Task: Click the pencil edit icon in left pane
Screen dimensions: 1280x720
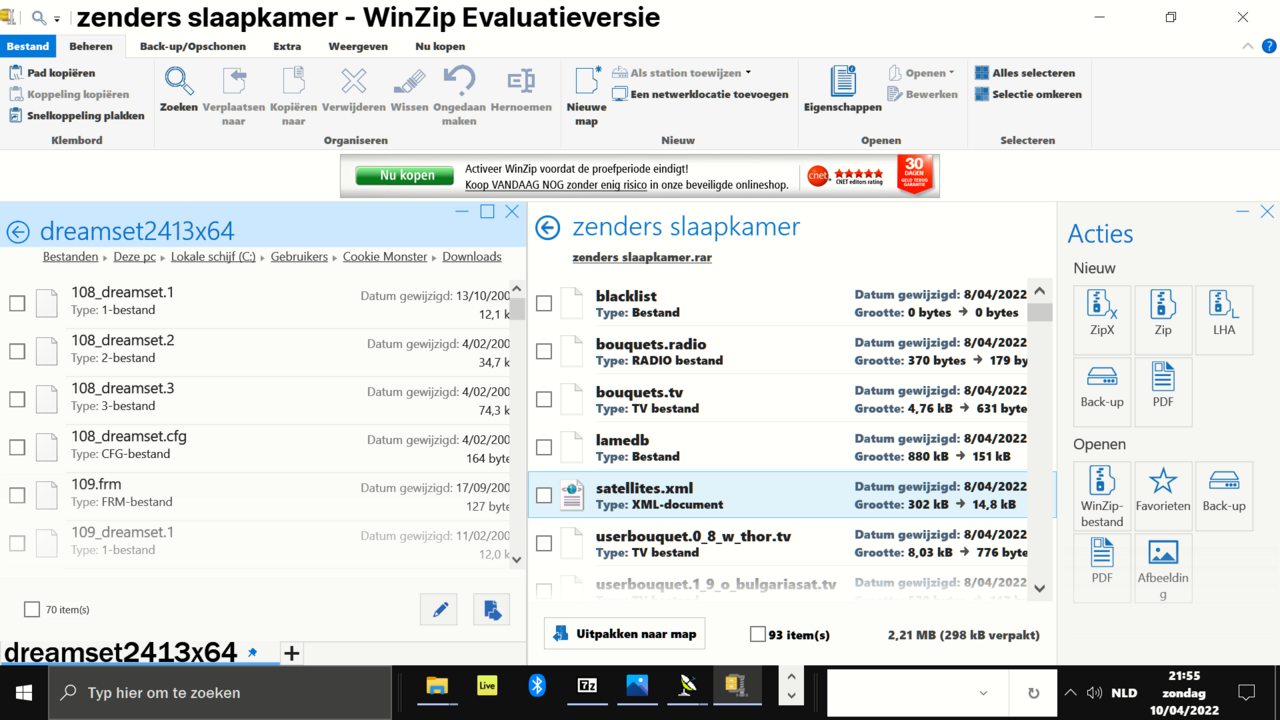Action: 439,610
